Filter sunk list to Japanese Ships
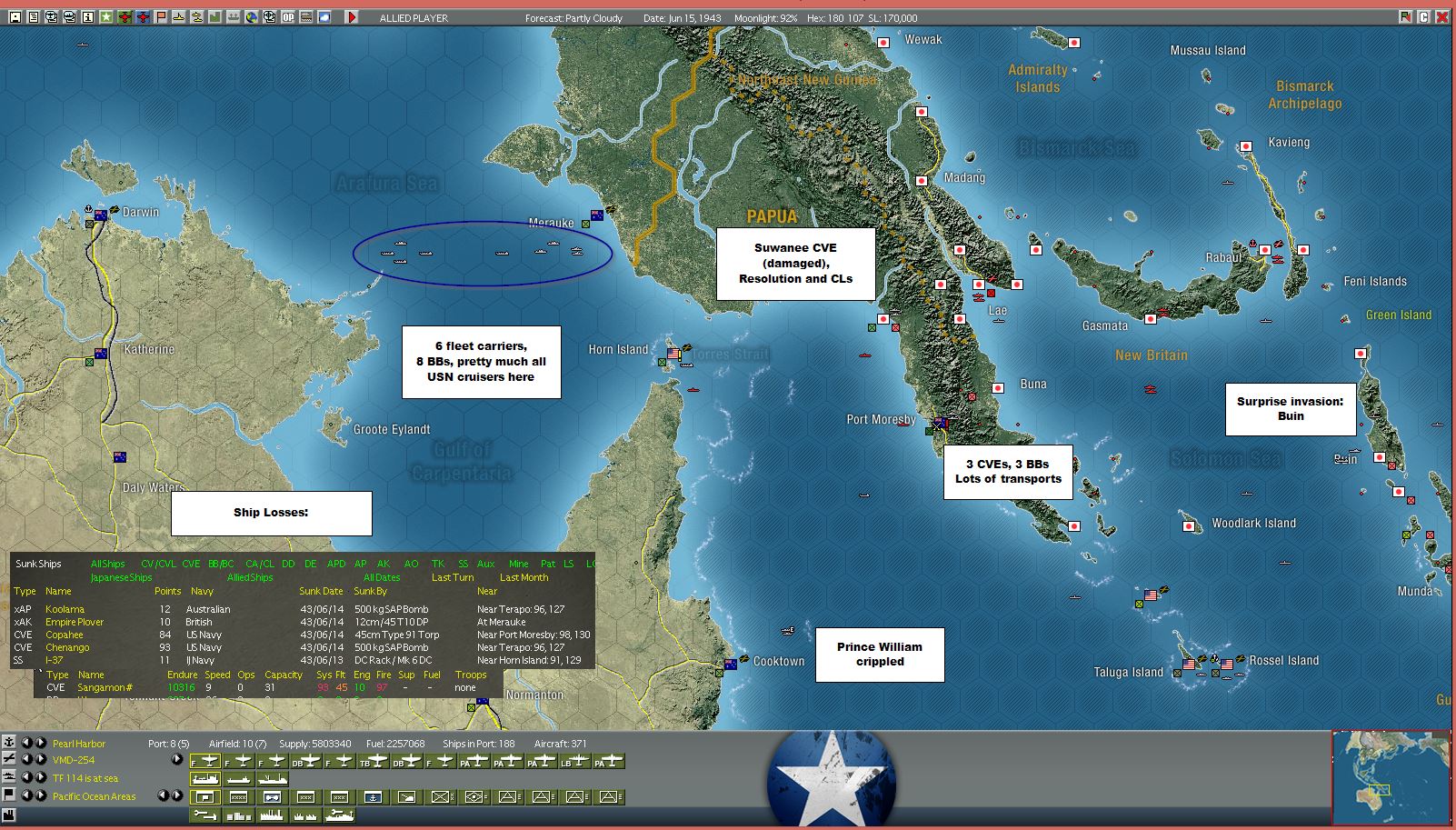The width and height of the screenshot is (1456, 830). 121,577
